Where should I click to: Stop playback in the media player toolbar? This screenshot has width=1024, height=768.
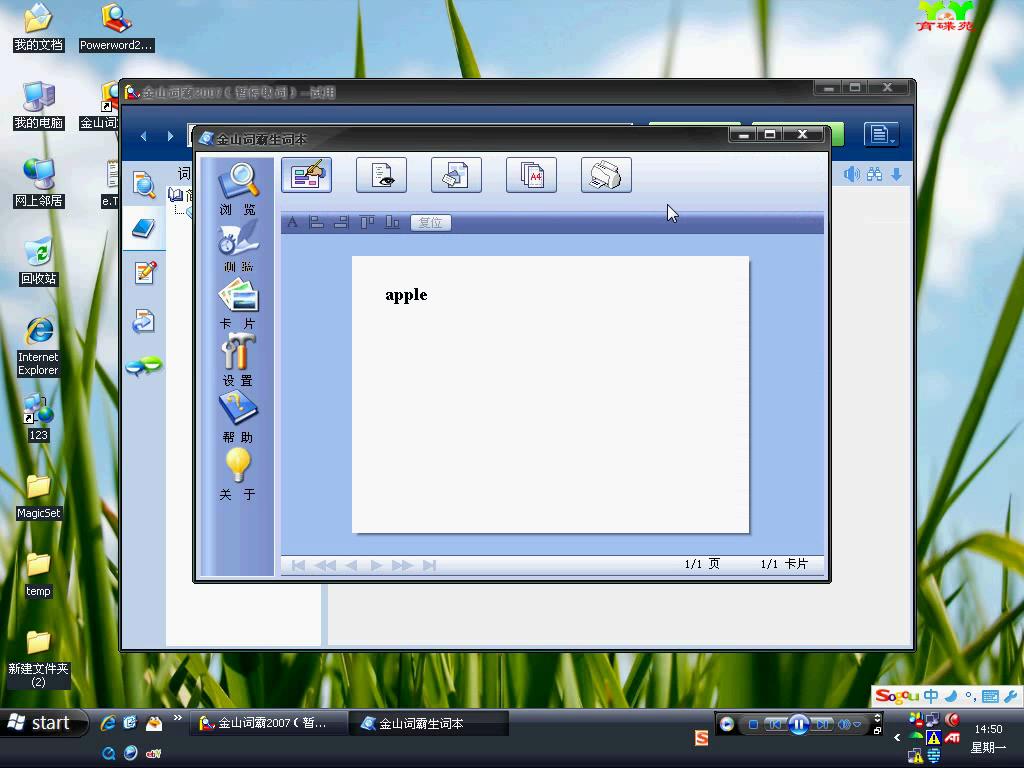click(x=753, y=724)
